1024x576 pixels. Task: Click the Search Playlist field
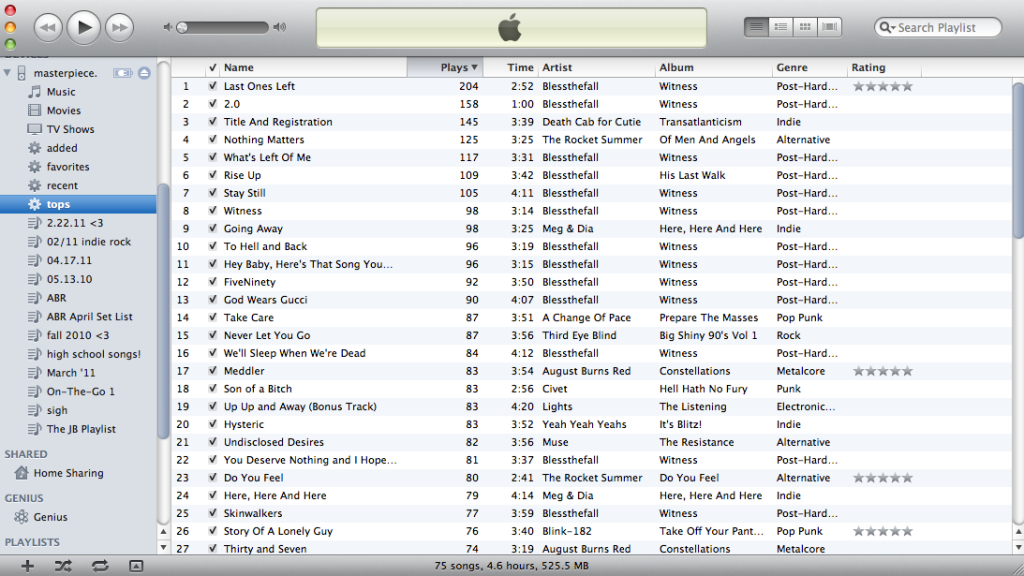(938, 27)
